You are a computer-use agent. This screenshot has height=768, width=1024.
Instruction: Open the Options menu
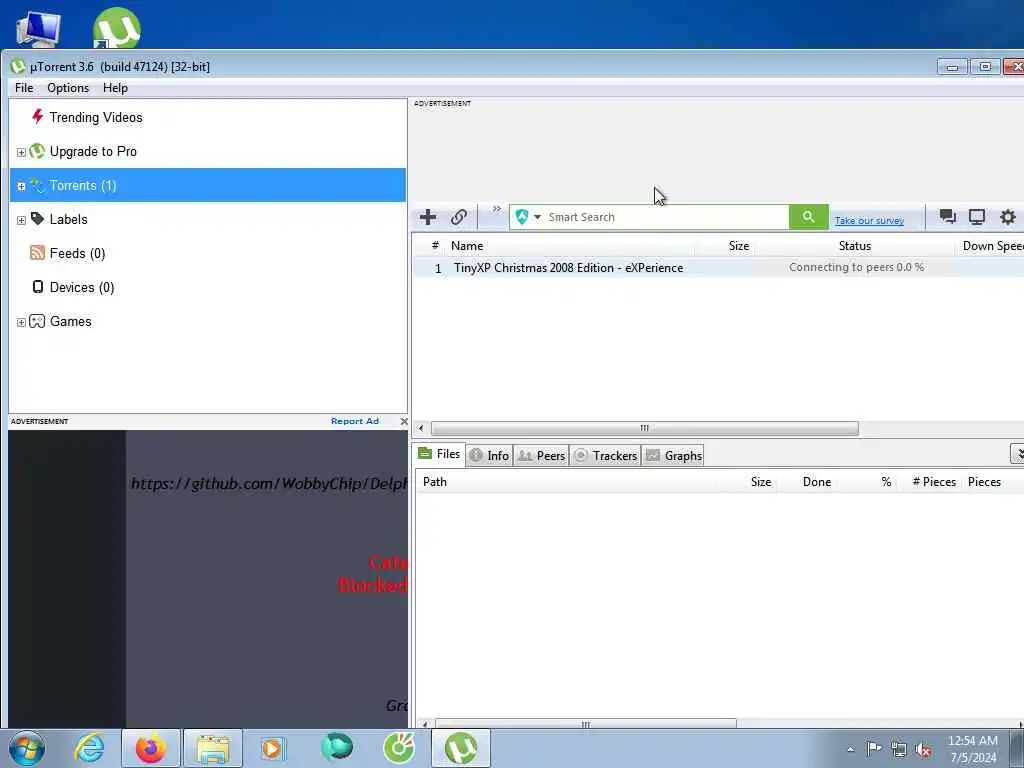pos(68,88)
